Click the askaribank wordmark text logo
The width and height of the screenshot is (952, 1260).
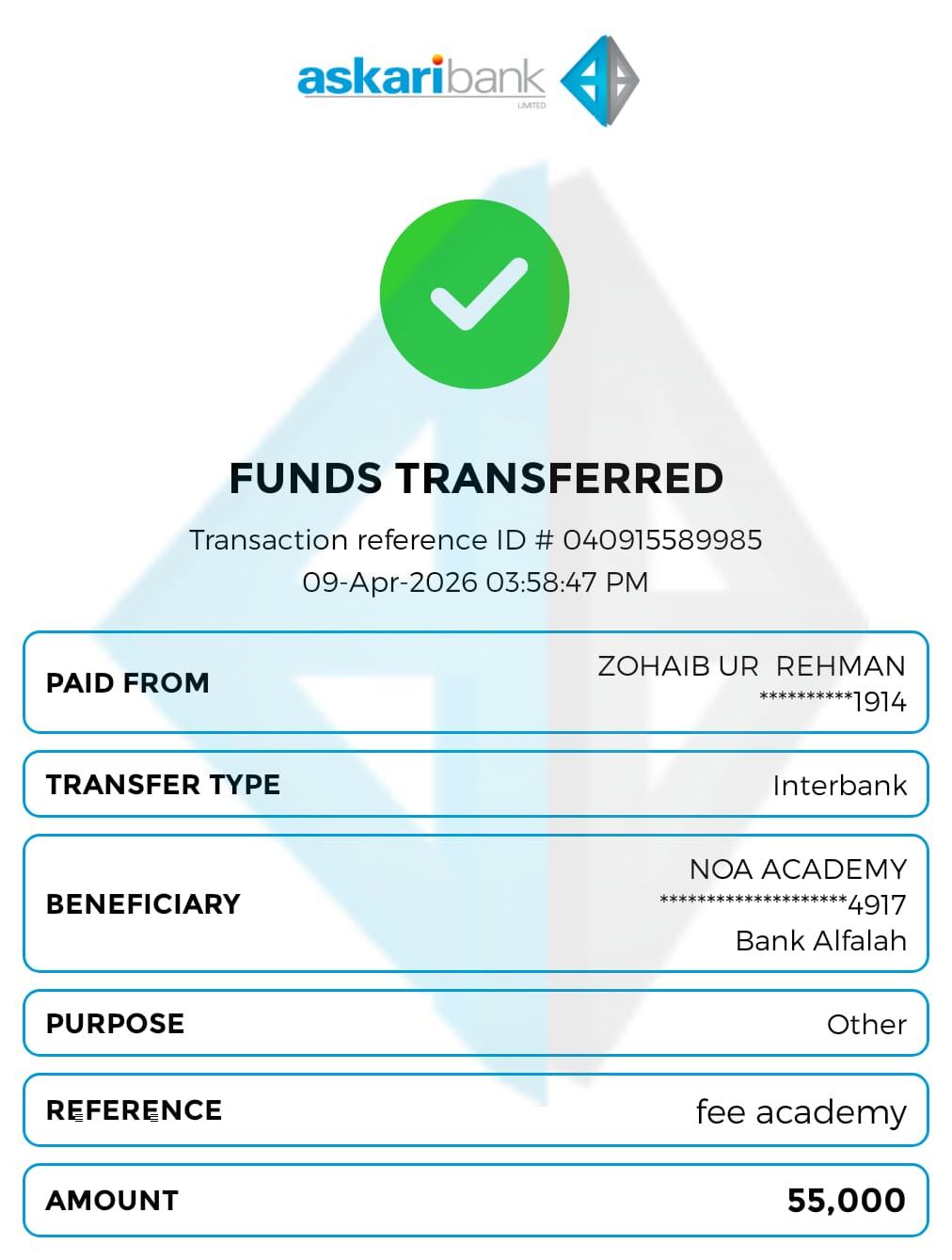pos(420,78)
